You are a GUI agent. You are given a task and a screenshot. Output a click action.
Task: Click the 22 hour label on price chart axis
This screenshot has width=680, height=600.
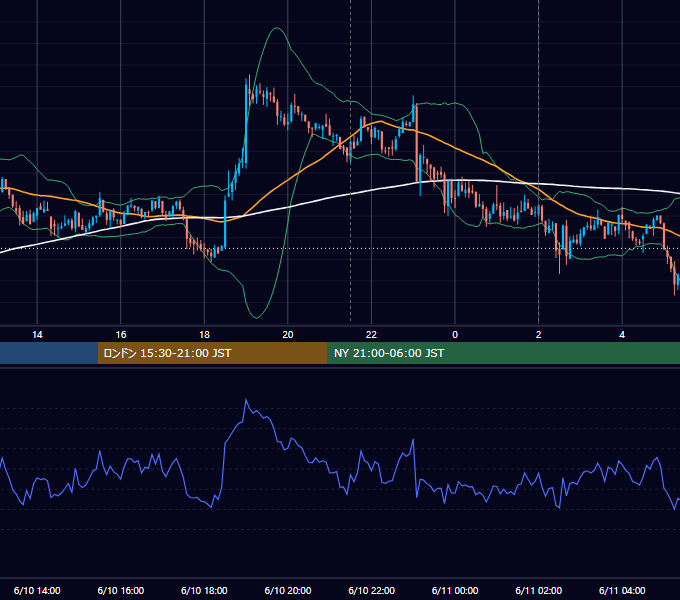point(371,335)
